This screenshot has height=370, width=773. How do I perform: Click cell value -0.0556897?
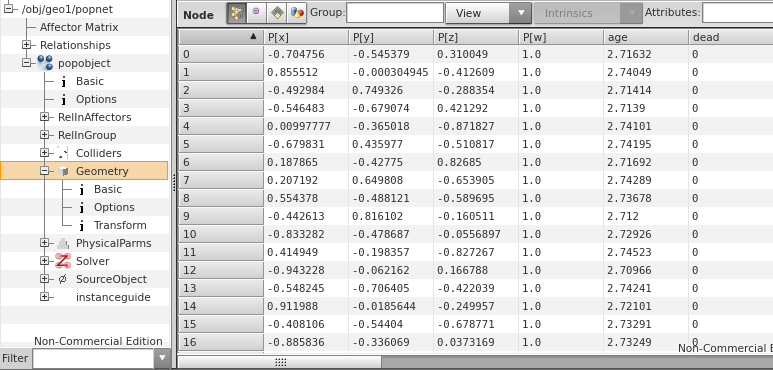click(468, 234)
